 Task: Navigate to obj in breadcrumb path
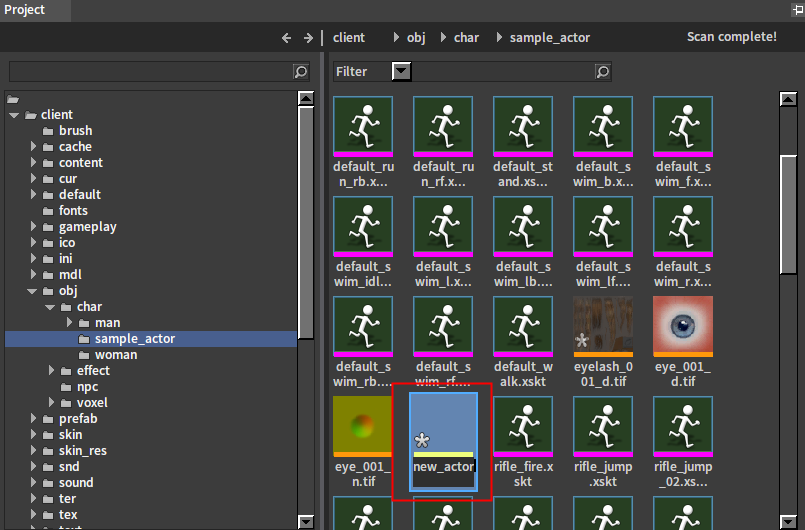coord(416,38)
